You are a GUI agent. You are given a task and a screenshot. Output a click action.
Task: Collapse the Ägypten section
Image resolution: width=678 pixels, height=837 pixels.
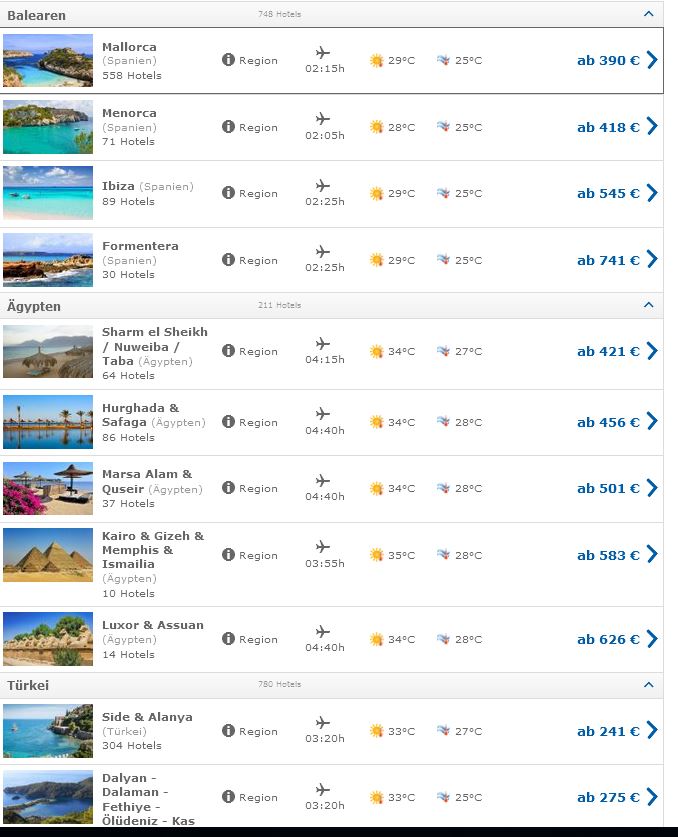tap(649, 305)
